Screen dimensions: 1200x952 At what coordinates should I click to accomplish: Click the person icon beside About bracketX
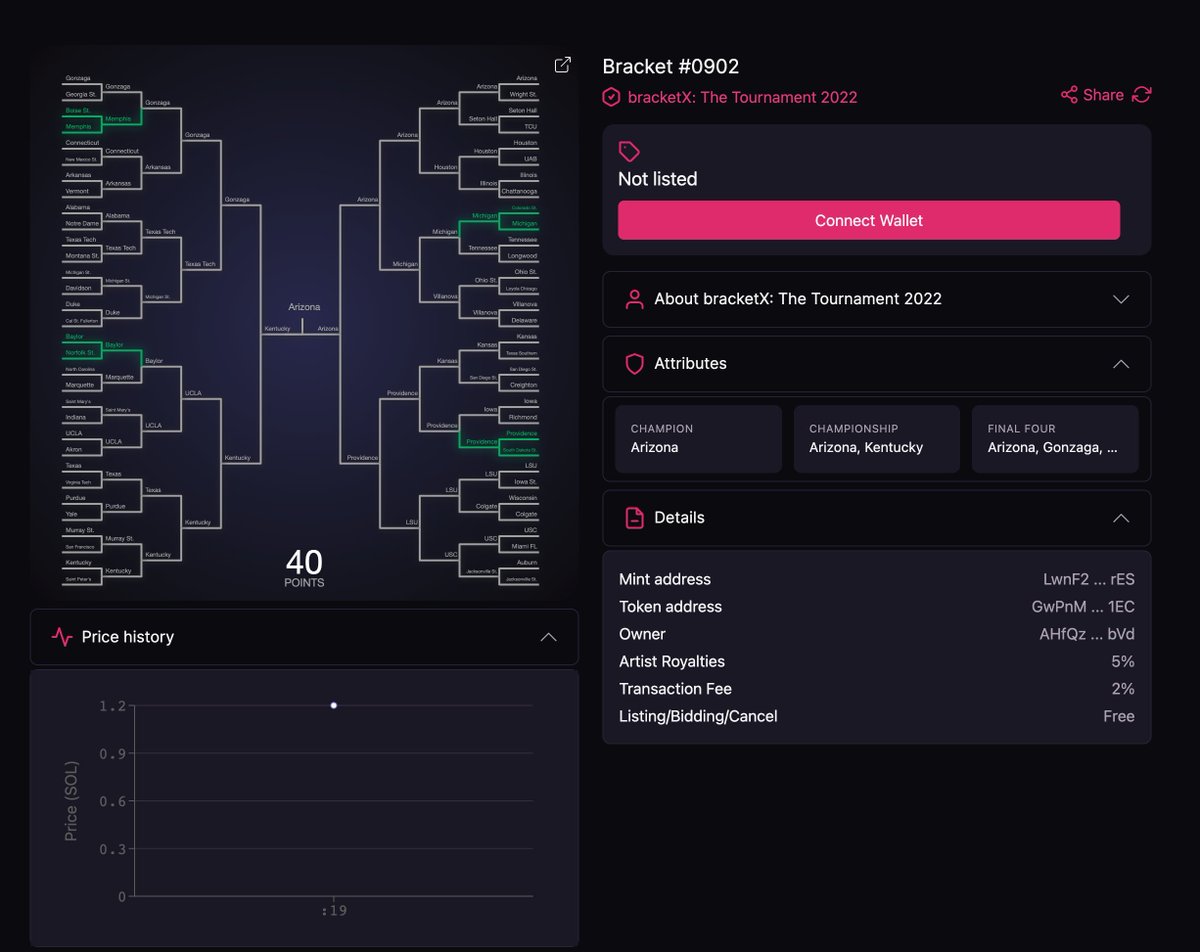634,299
